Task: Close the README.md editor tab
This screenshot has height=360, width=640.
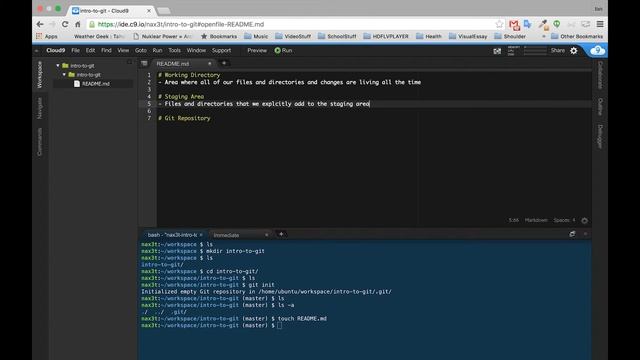Action: point(210,64)
